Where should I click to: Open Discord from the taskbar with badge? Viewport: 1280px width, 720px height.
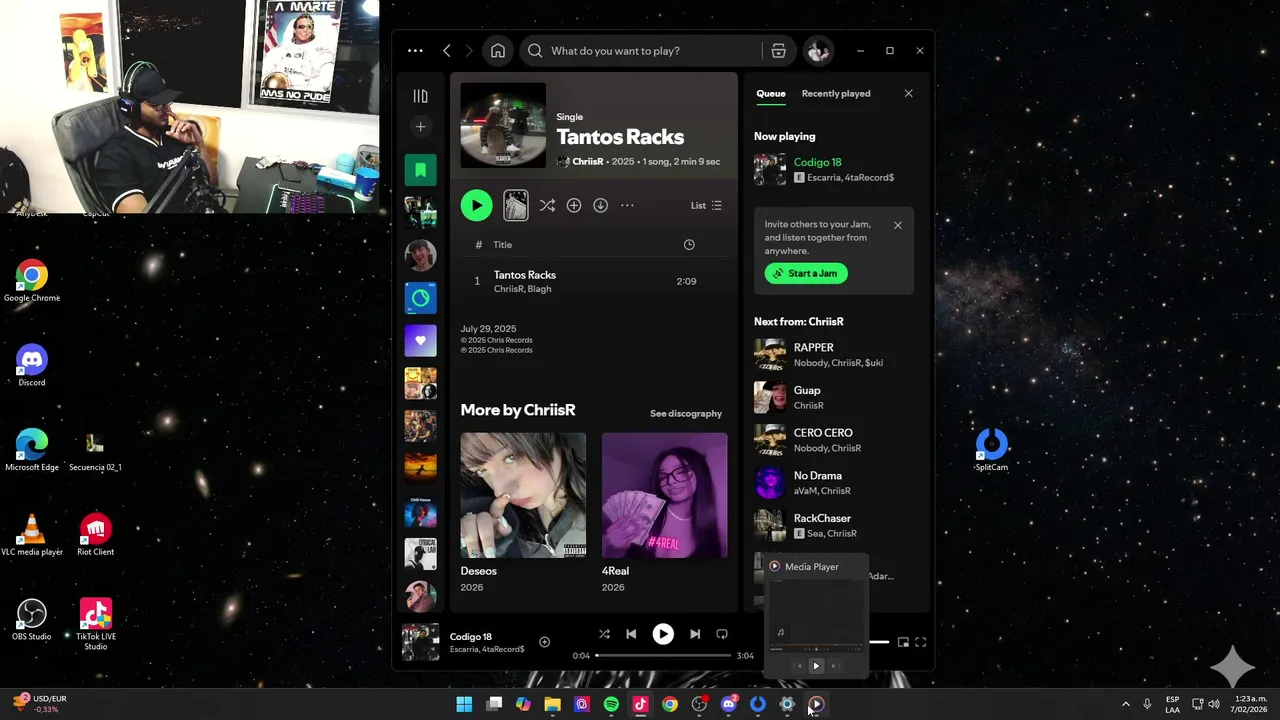point(728,704)
